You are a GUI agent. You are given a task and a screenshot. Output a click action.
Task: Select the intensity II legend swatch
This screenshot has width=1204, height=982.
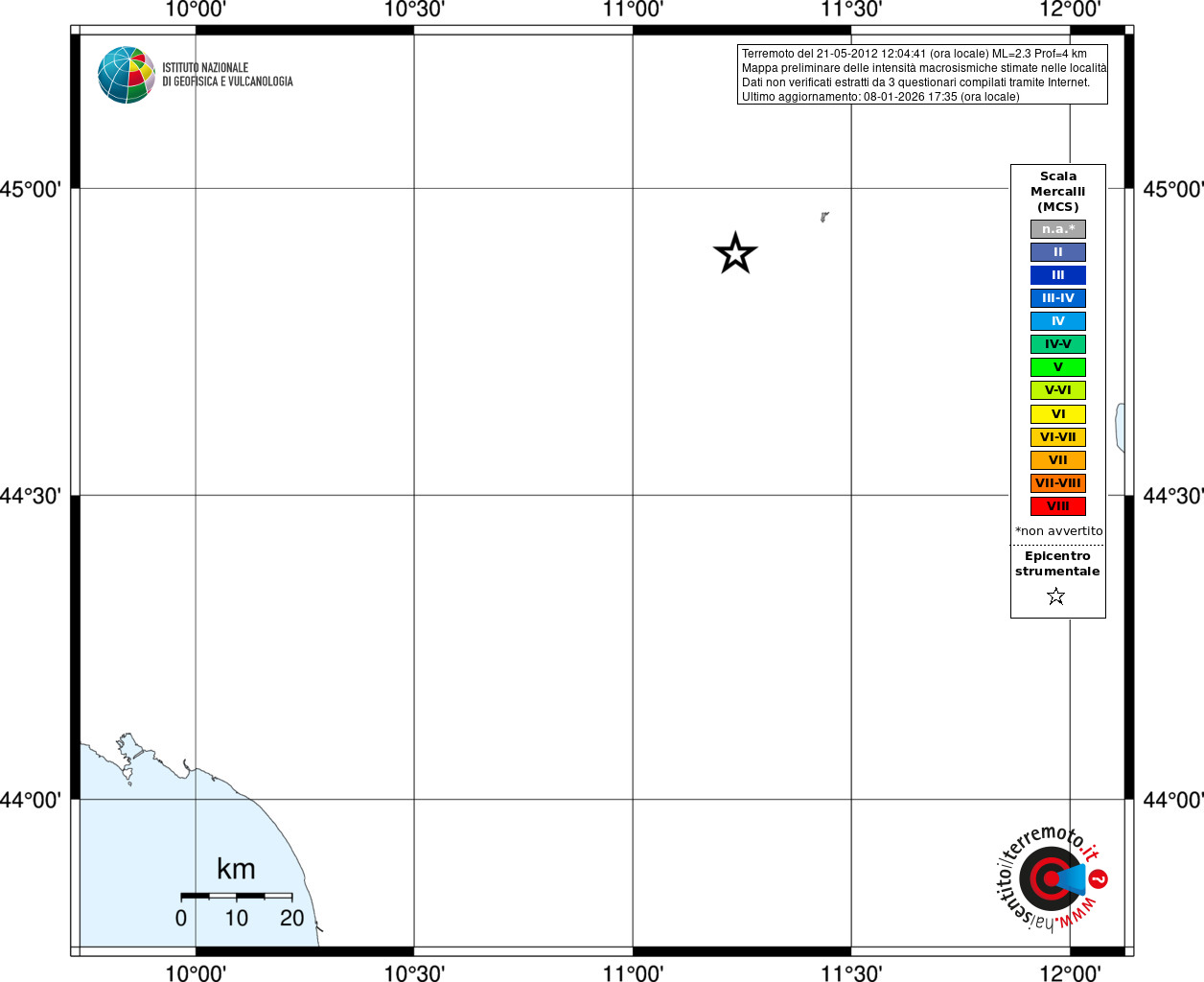pos(1058,252)
